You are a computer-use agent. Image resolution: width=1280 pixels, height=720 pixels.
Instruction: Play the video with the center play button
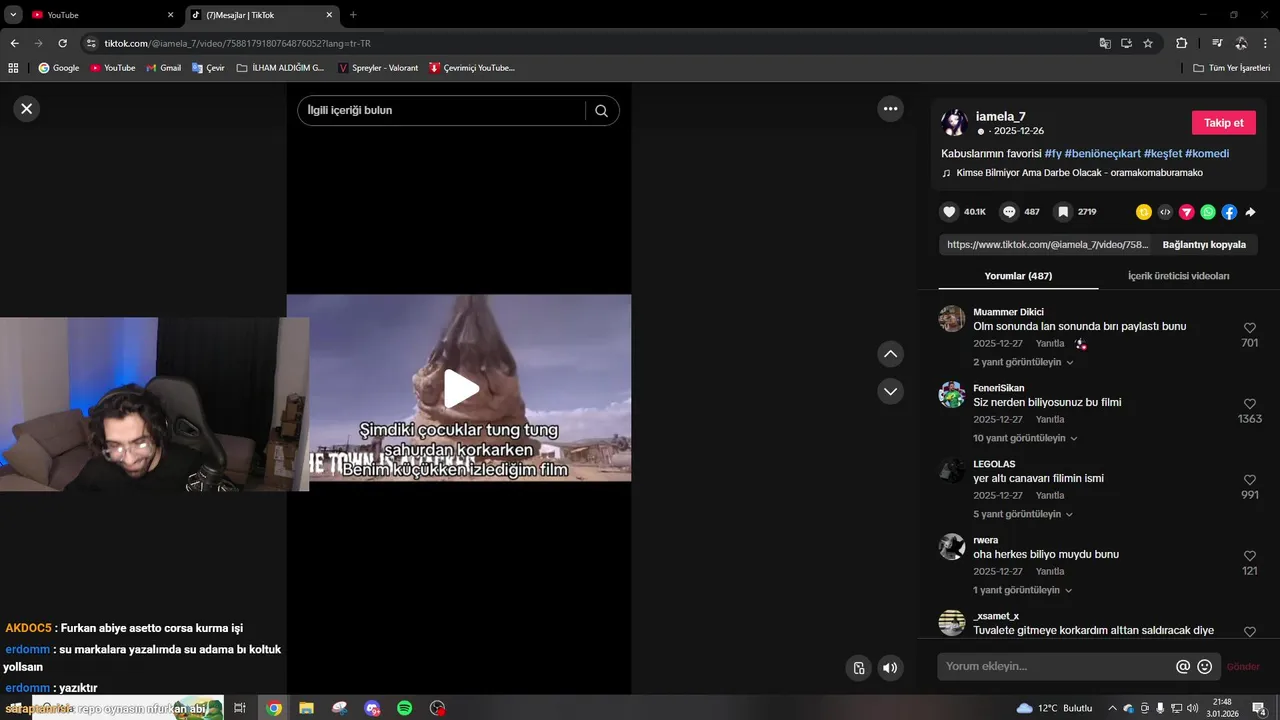[x=460, y=389]
